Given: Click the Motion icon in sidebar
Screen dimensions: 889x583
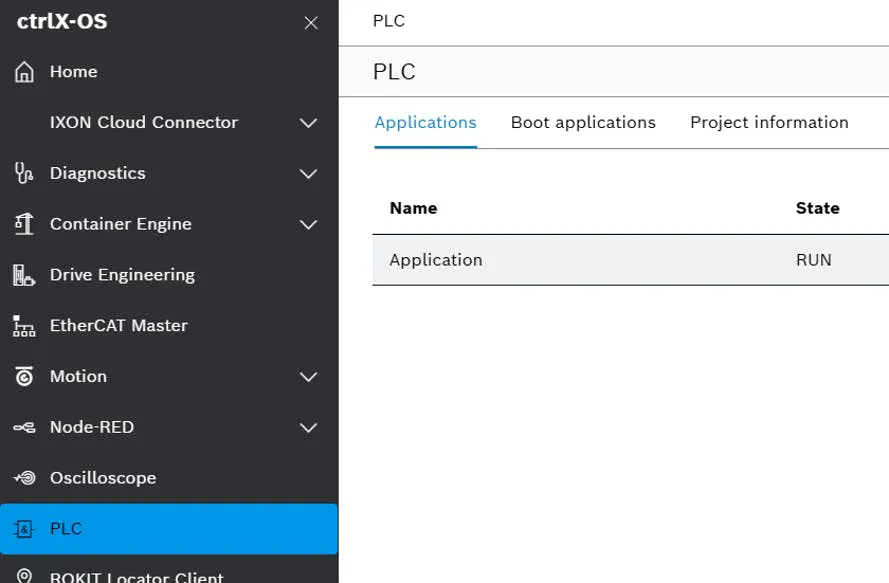Looking at the screenshot, I should (x=24, y=377).
